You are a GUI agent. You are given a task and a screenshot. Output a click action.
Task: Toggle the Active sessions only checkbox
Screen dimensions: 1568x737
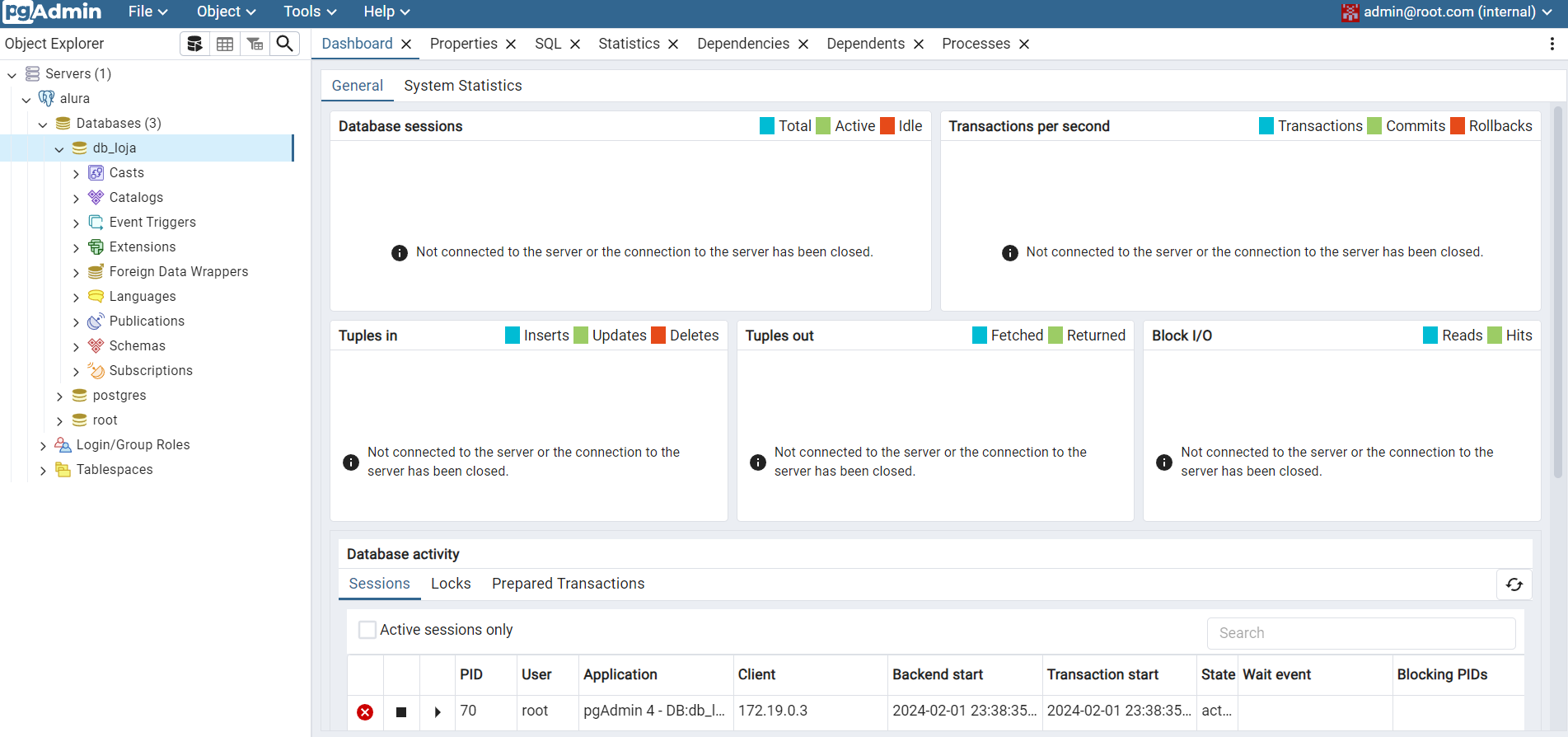click(367, 630)
